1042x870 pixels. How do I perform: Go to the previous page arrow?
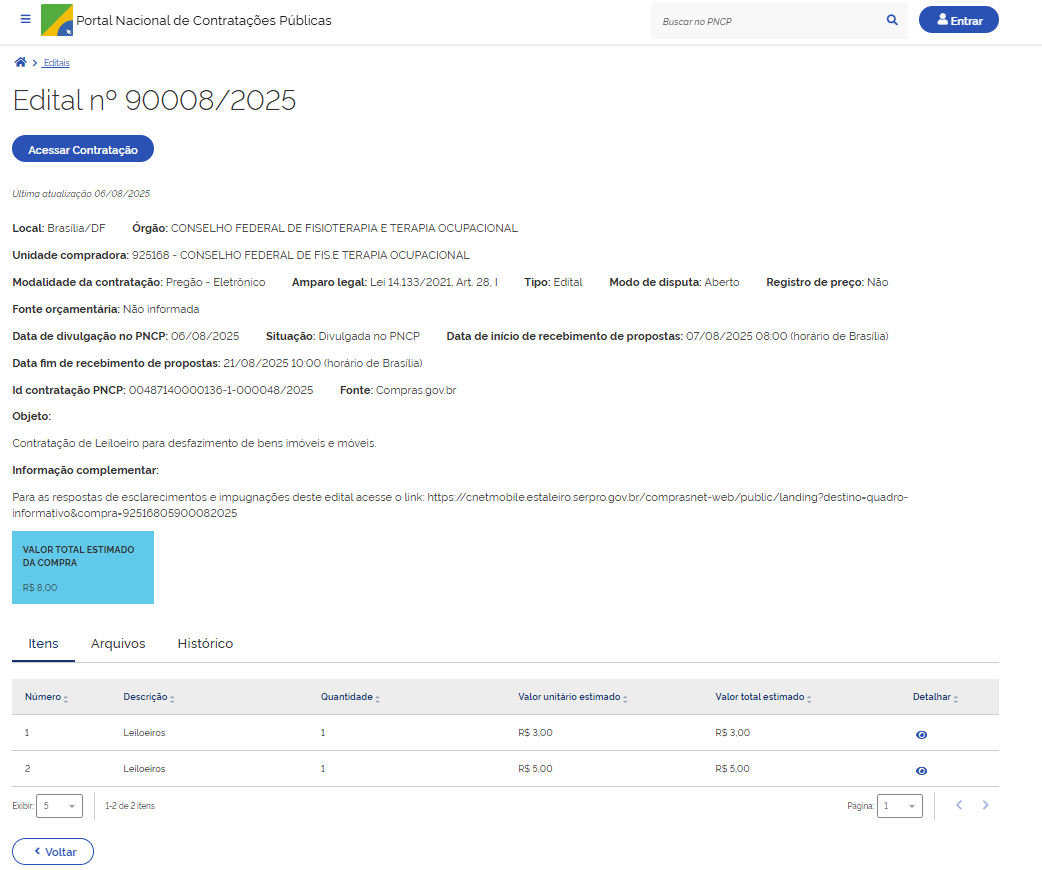point(959,805)
